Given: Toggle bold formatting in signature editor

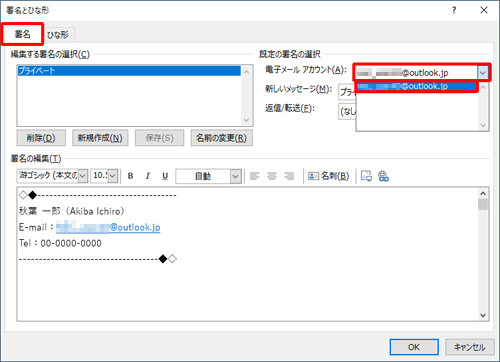Looking at the screenshot, I should coord(130,176).
